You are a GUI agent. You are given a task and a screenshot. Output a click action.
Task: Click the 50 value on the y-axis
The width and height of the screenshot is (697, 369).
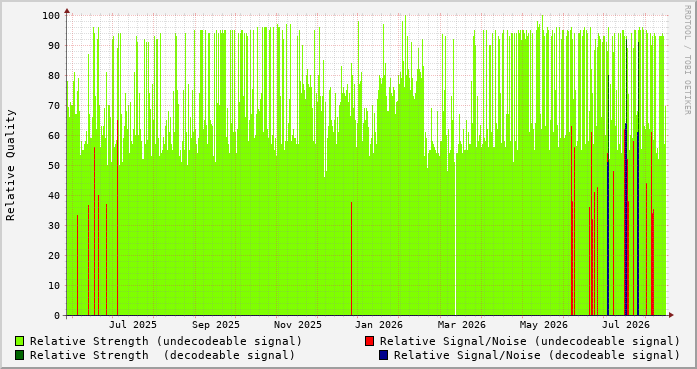pos(54,165)
